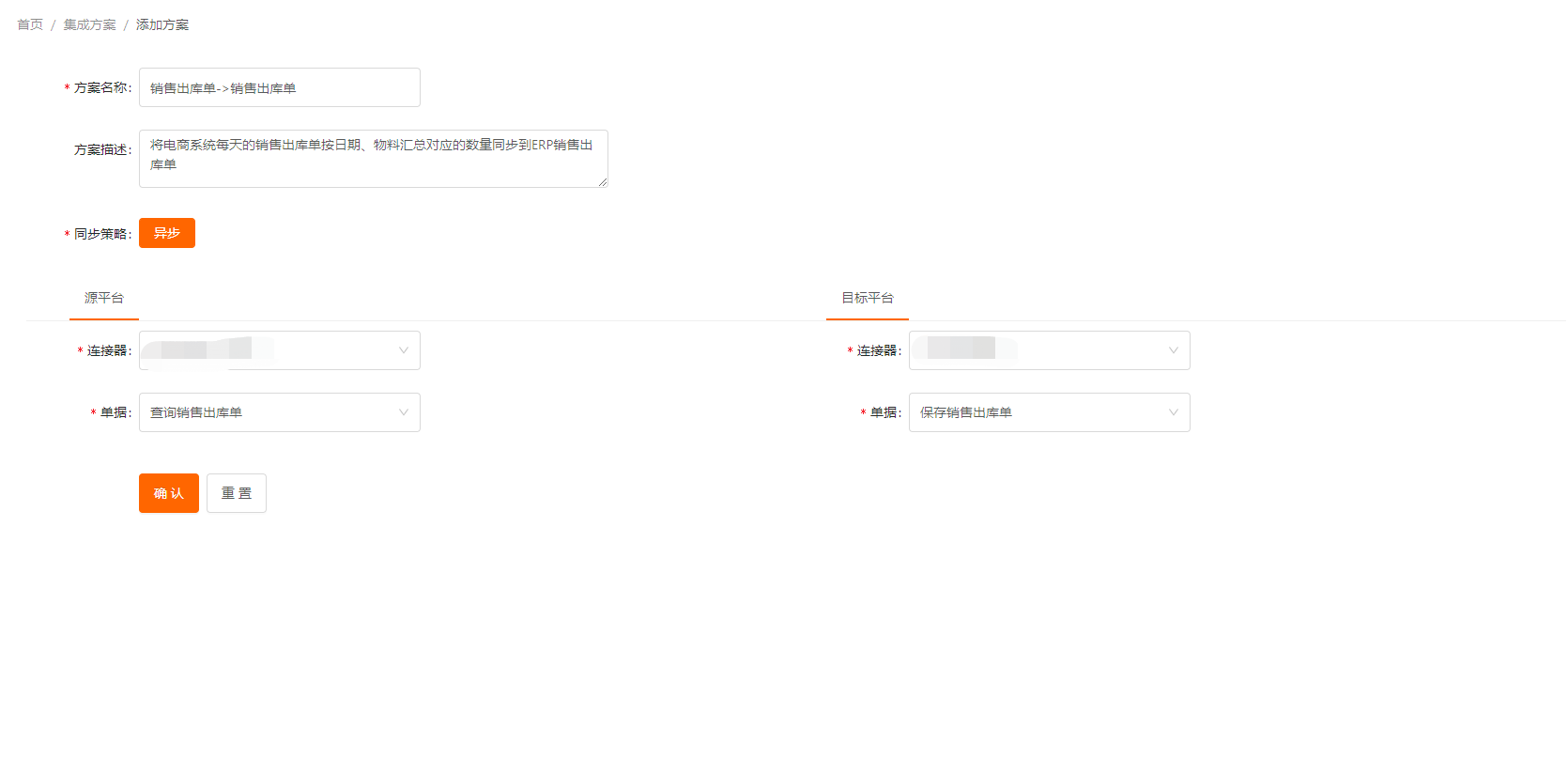Open the source platform 连接器 dropdown
This screenshot has width=1568, height=775.
(x=279, y=350)
